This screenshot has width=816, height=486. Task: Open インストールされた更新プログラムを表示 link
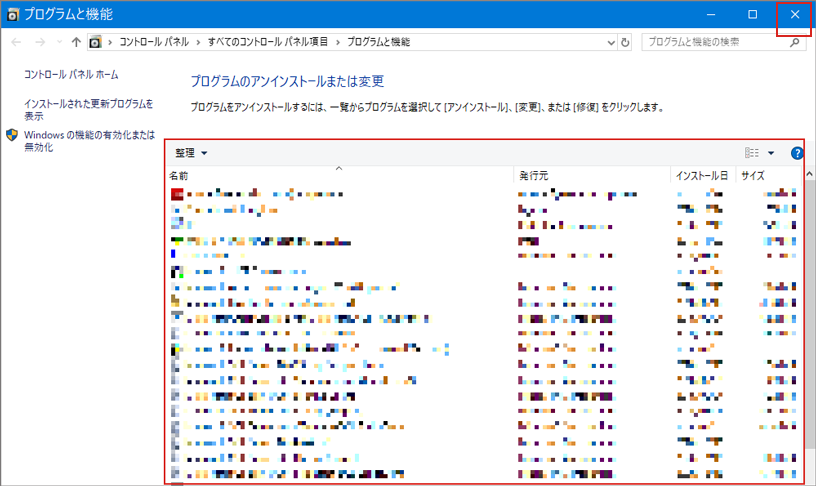(88, 109)
